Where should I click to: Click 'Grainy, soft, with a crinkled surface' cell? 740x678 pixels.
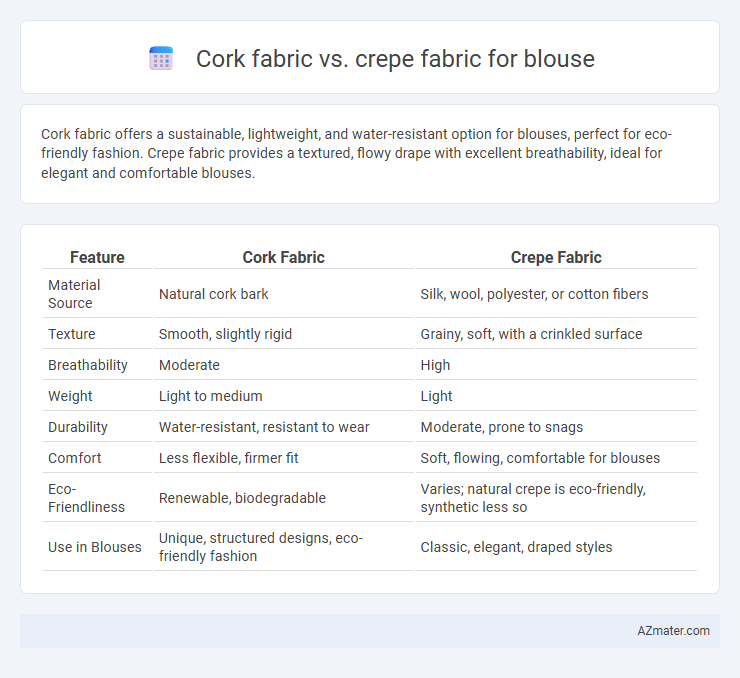[x=531, y=334]
